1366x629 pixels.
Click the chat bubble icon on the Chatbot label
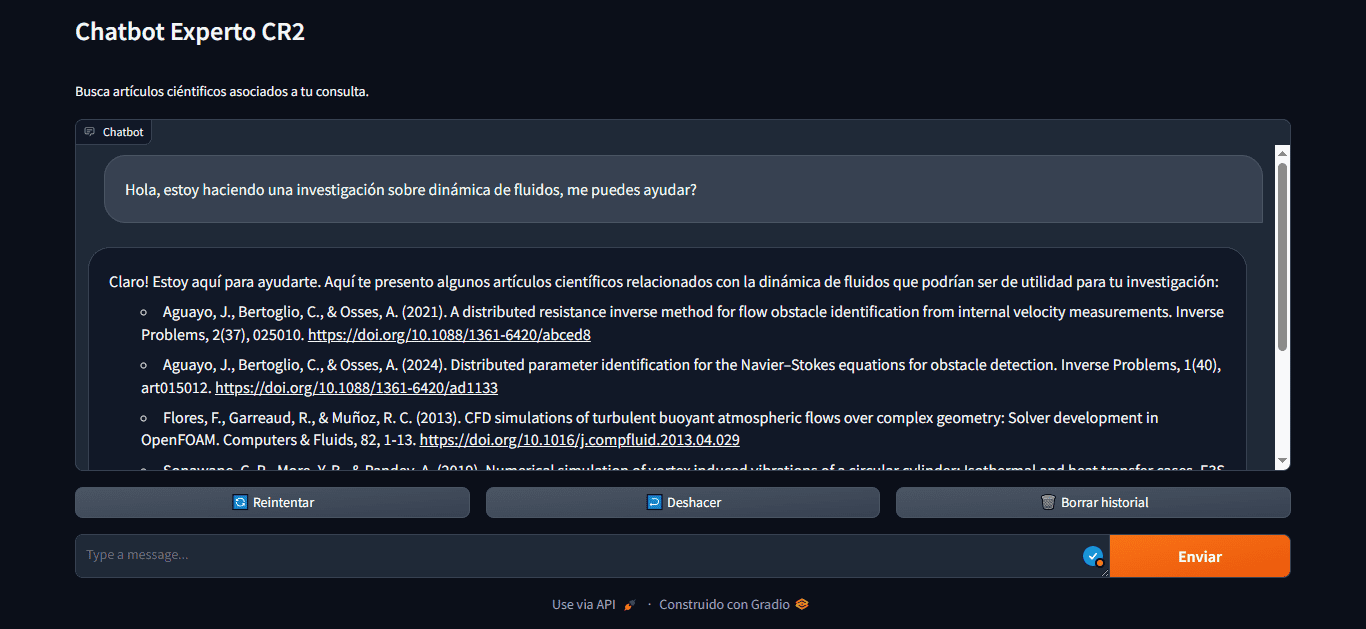[x=90, y=132]
